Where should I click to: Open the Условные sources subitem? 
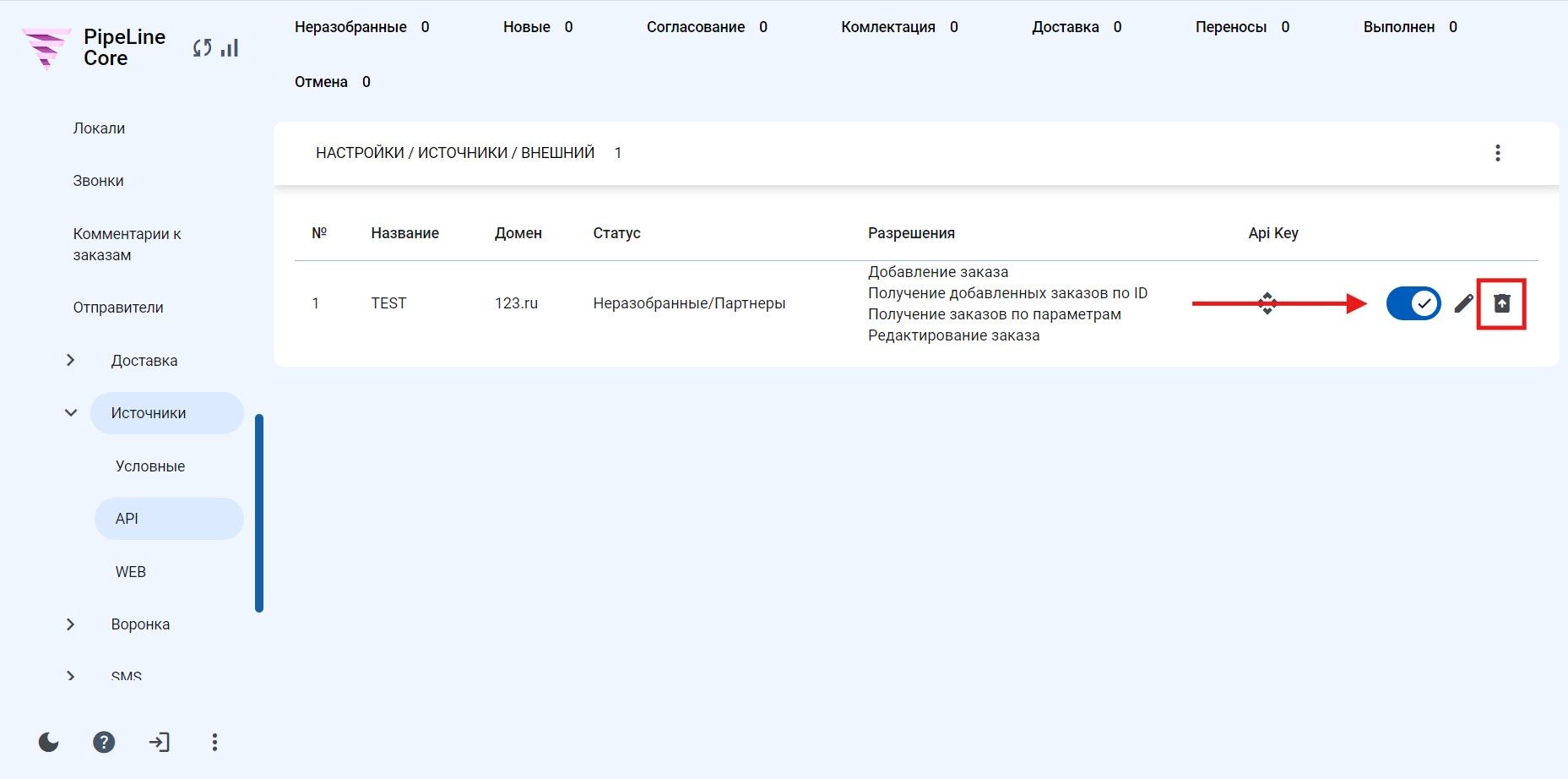150,466
